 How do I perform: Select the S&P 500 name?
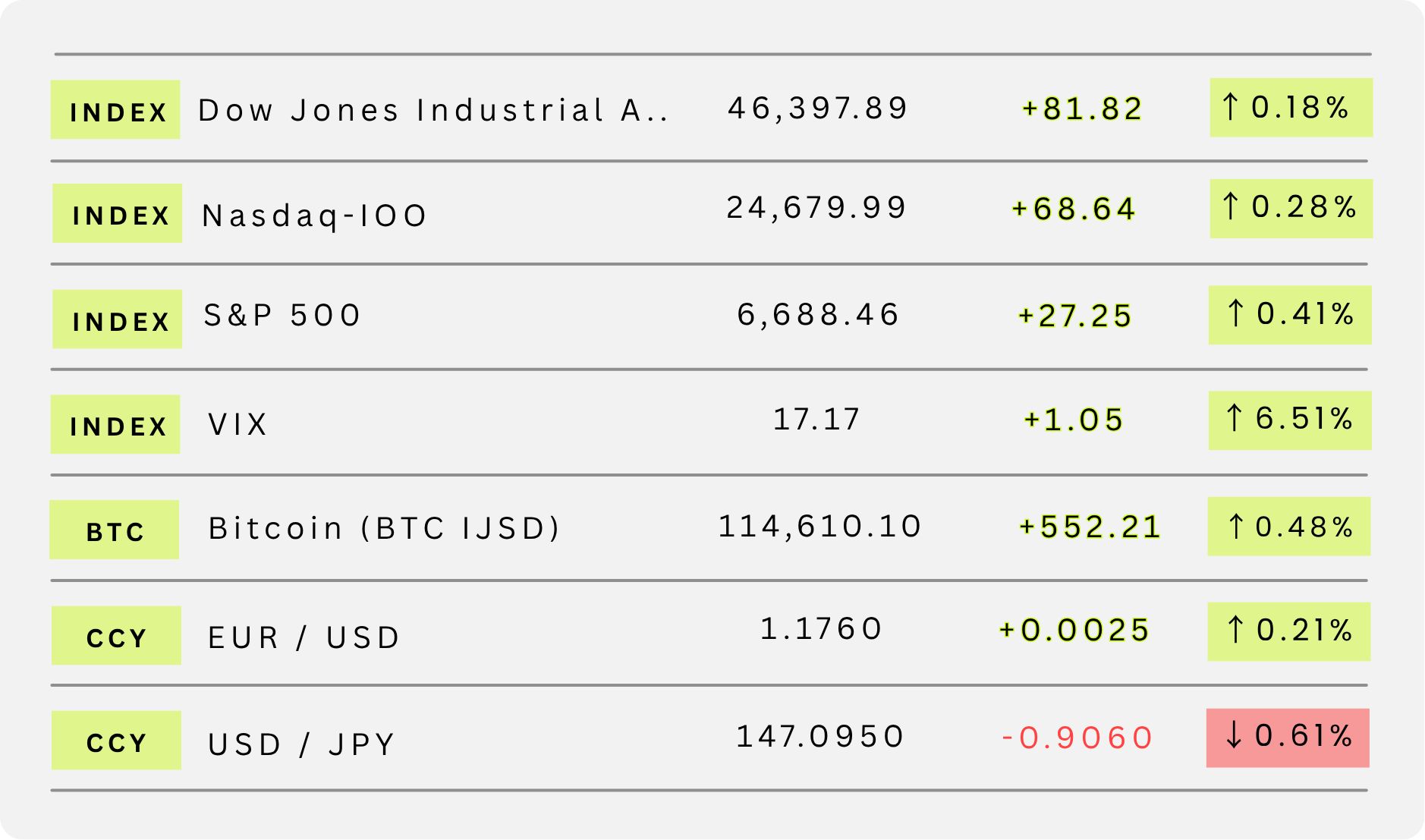[282, 316]
